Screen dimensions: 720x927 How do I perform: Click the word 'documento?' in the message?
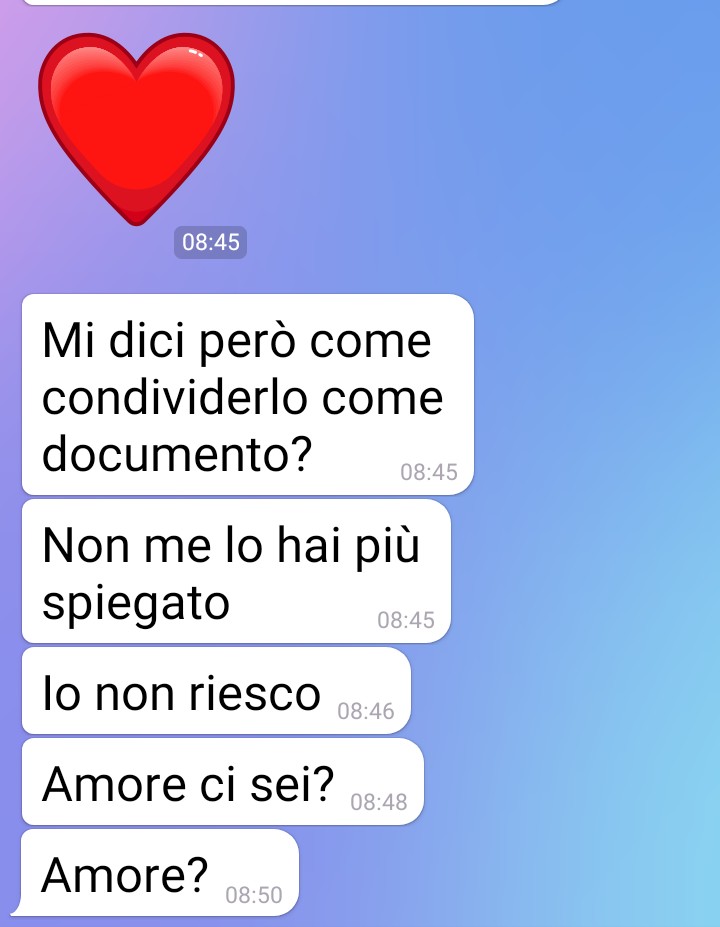tap(177, 453)
